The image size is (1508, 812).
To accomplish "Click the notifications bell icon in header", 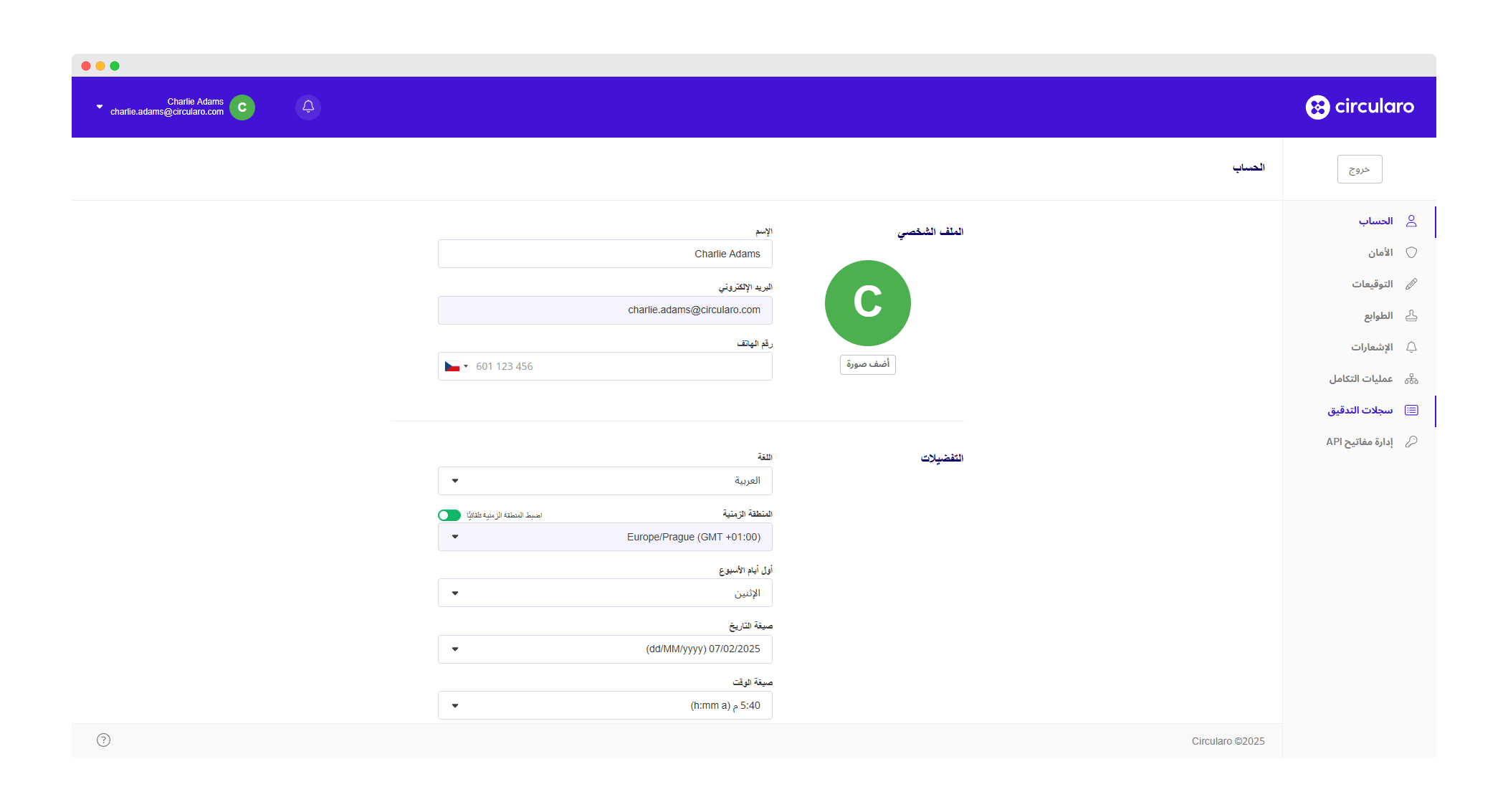I will [308, 107].
